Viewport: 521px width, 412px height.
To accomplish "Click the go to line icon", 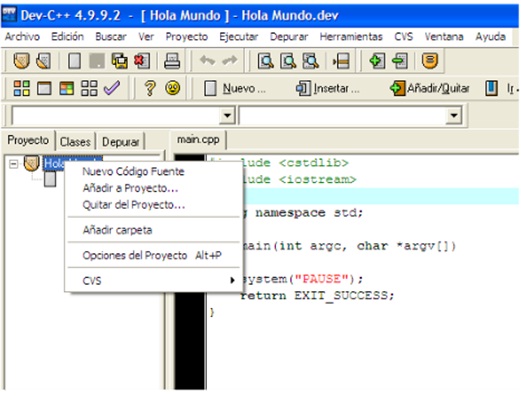I will pos(341,61).
